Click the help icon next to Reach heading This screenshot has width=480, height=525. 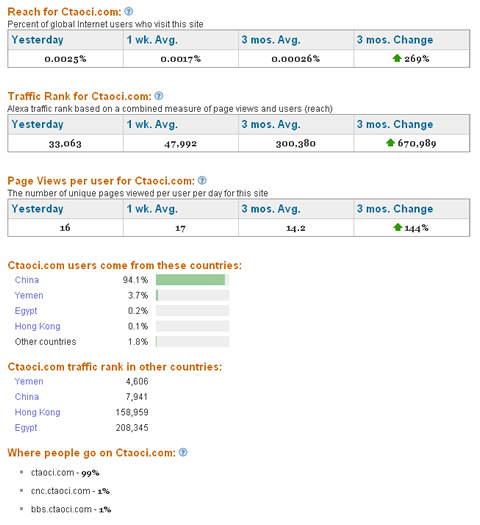[x=129, y=11]
